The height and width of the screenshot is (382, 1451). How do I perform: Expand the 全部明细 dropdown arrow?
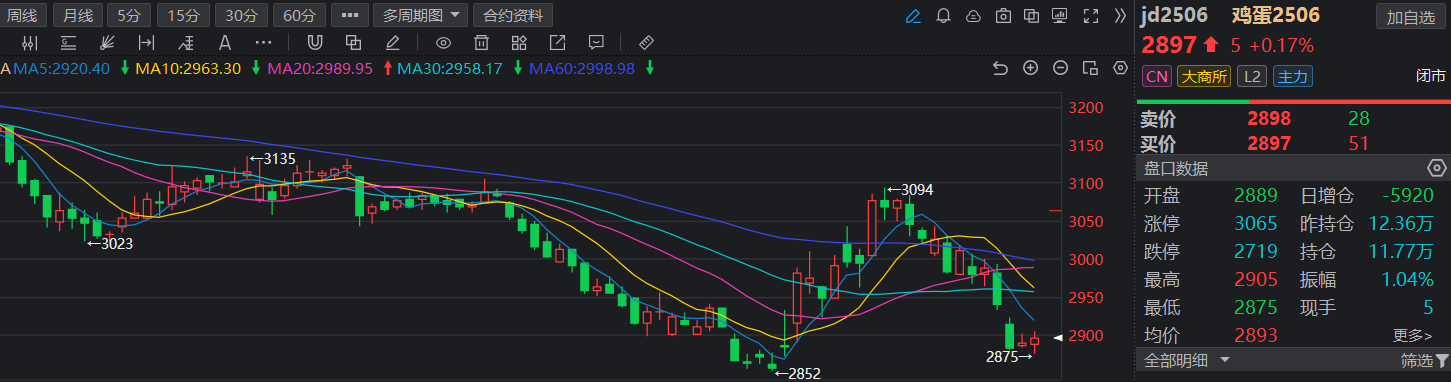click(1224, 360)
